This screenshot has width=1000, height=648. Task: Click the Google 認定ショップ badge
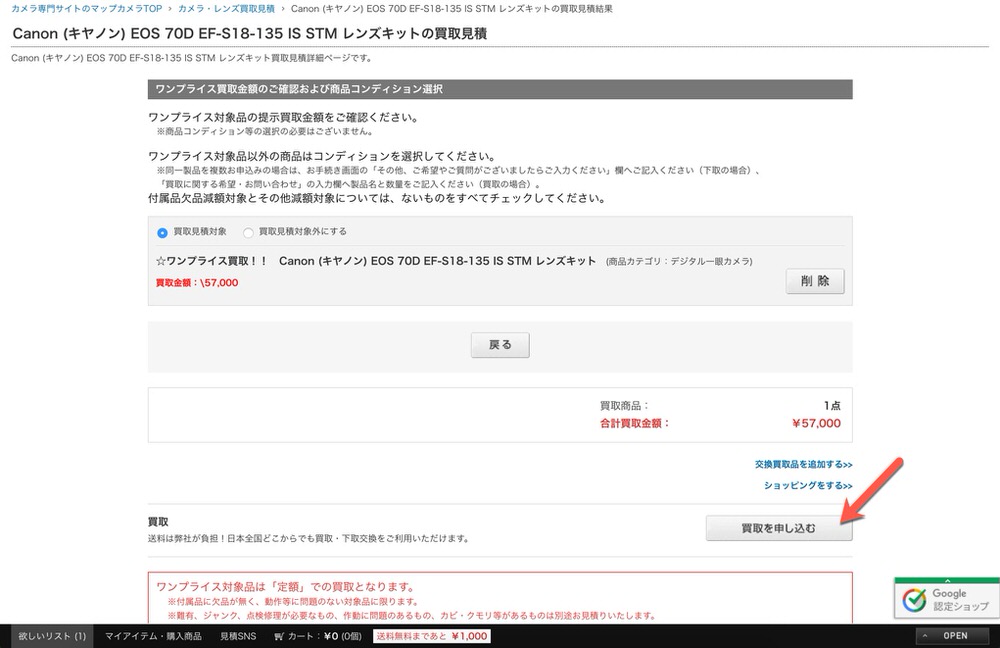point(946,598)
